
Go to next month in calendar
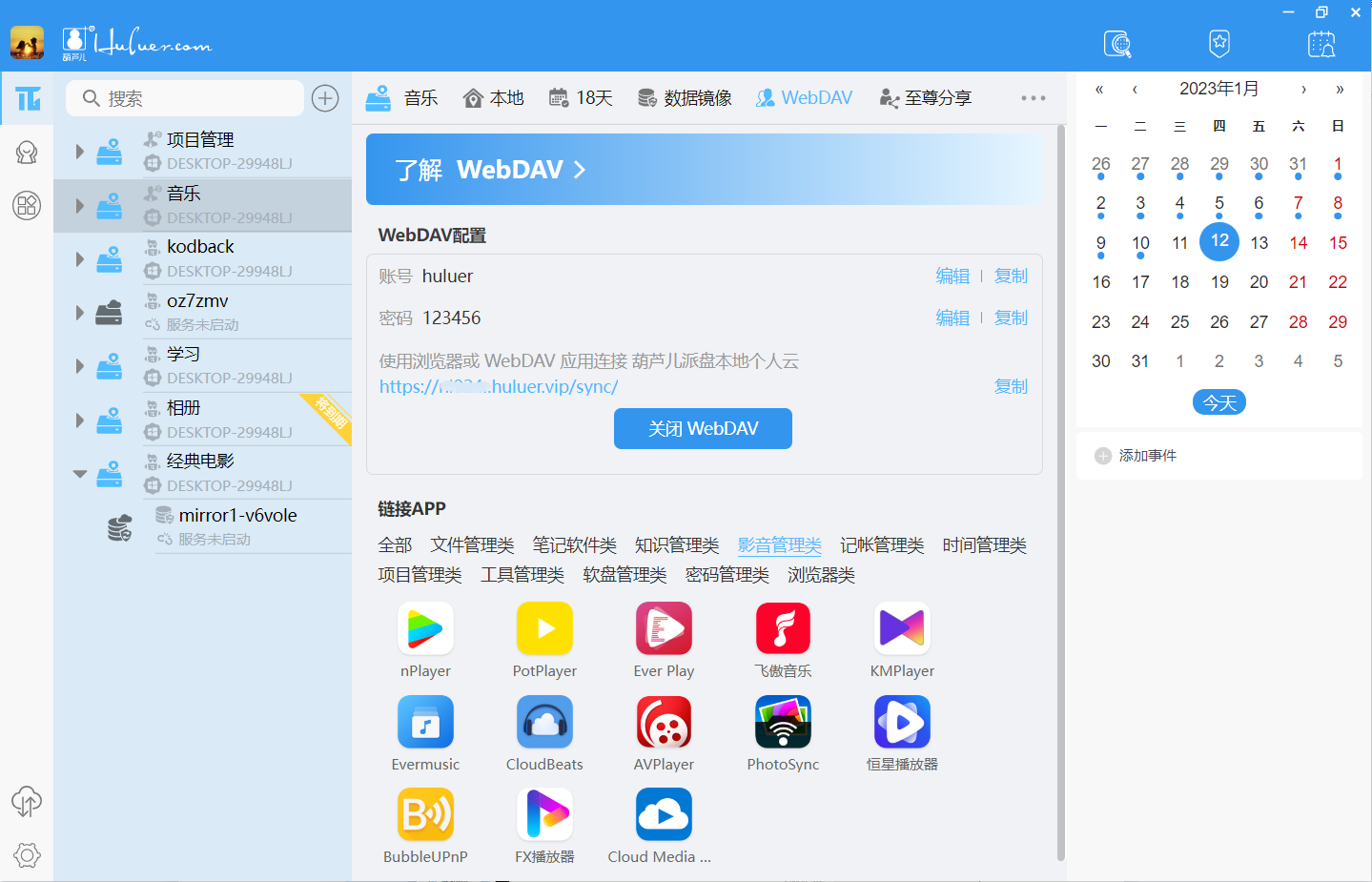(1303, 90)
